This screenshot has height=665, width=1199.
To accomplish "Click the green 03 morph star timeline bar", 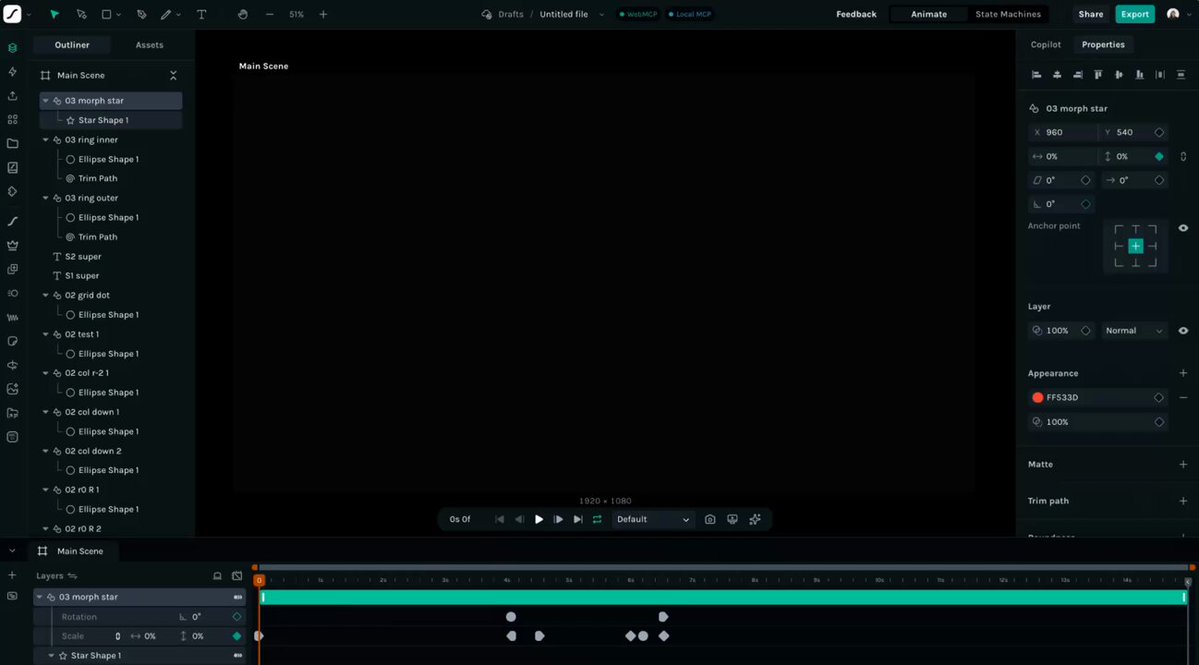I will (723, 597).
